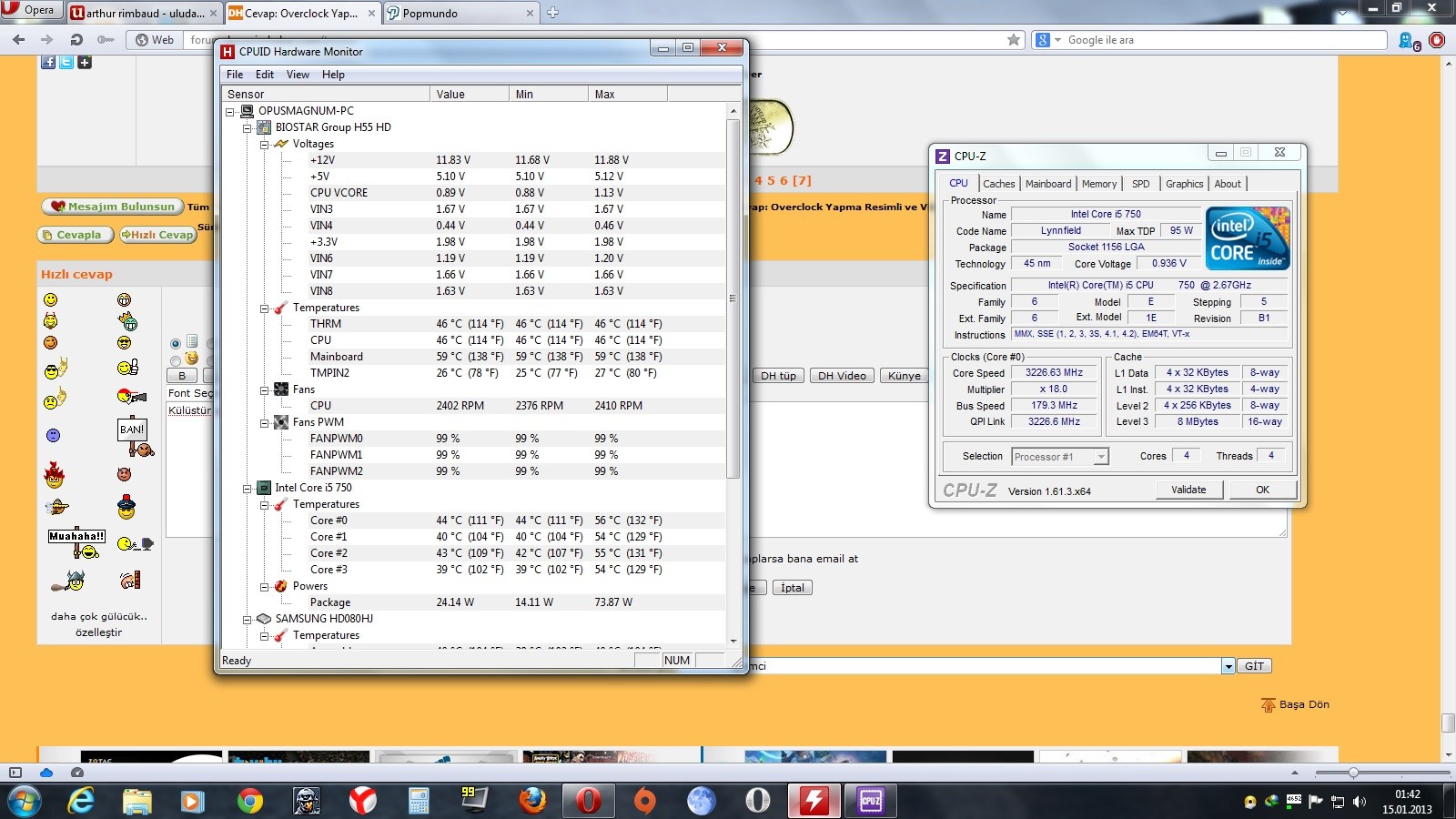1456x819 pixels.
Task: Launch Internet Explorer from the taskbar
Action: [x=81, y=801]
